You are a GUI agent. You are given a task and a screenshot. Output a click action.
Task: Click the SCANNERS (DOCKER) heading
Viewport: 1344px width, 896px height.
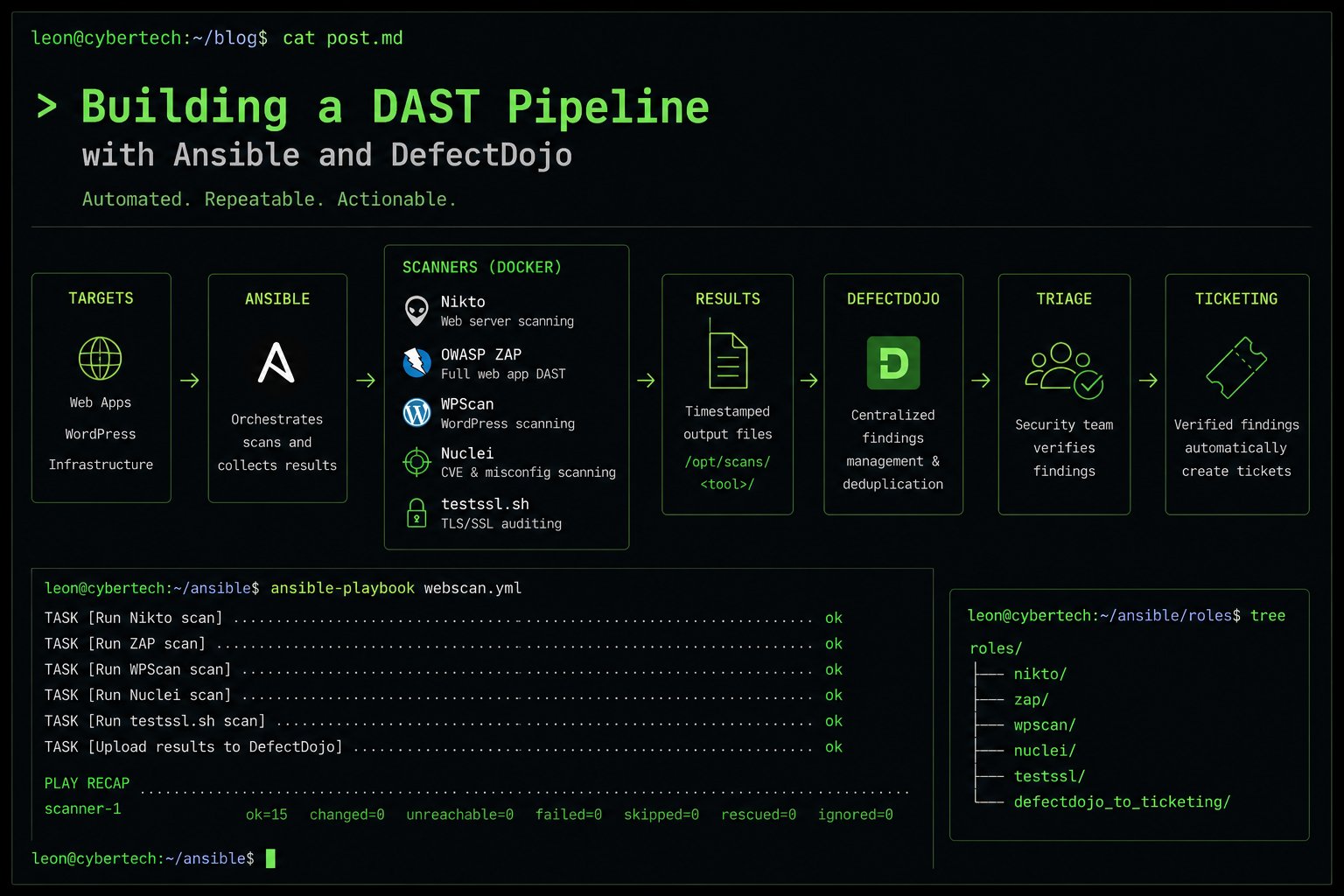tap(482, 267)
